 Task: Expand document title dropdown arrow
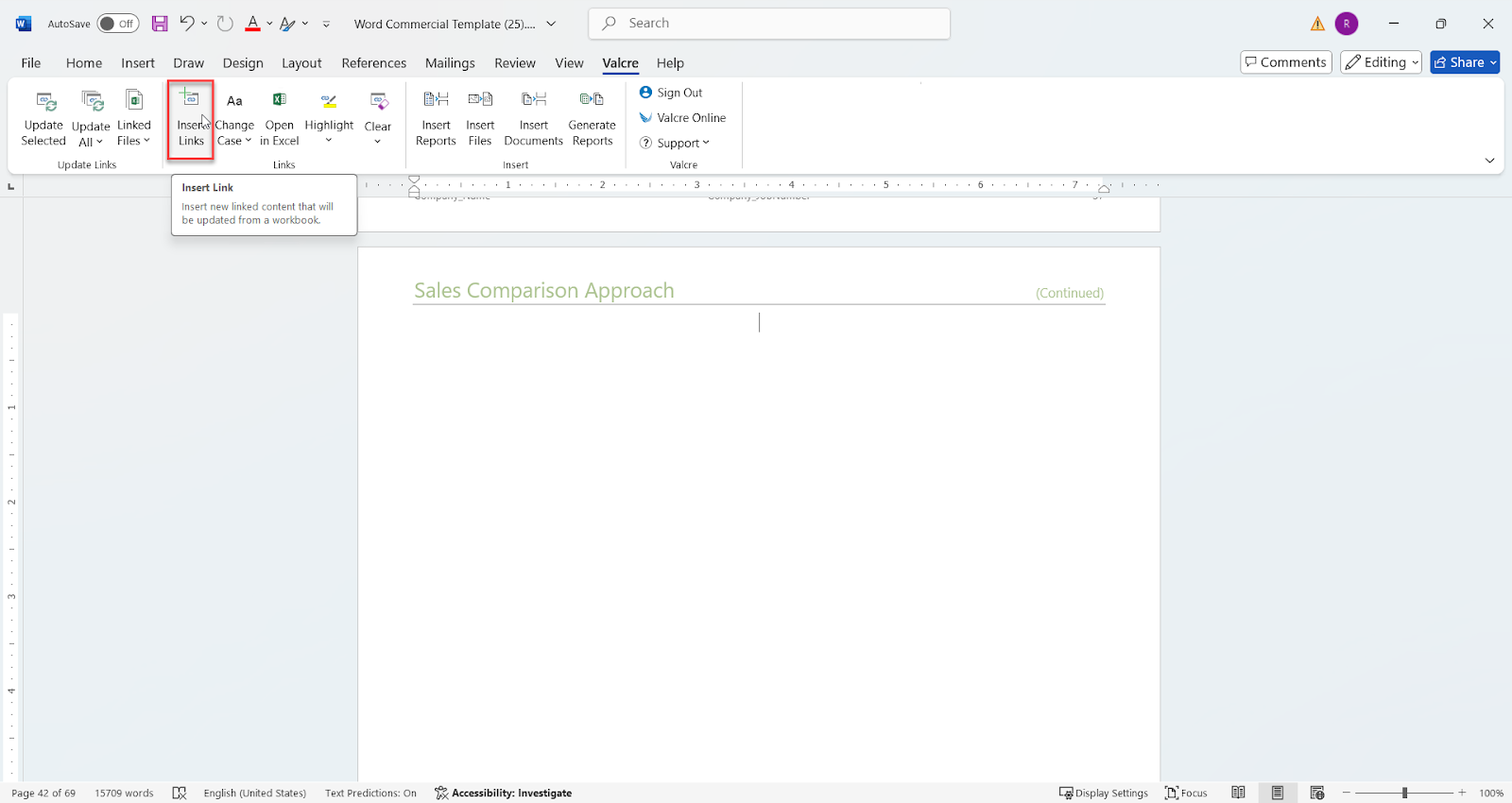pos(551,24)
